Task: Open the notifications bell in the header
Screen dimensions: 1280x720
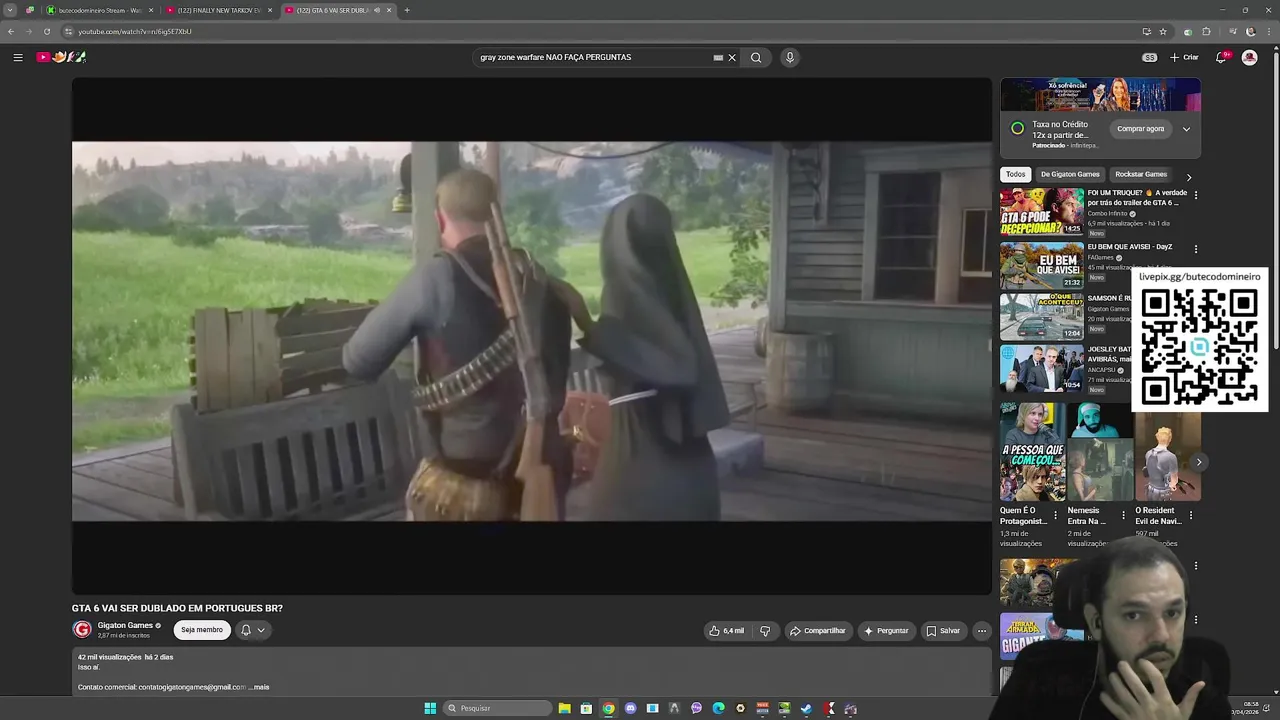Action: tap(1221, 57)
